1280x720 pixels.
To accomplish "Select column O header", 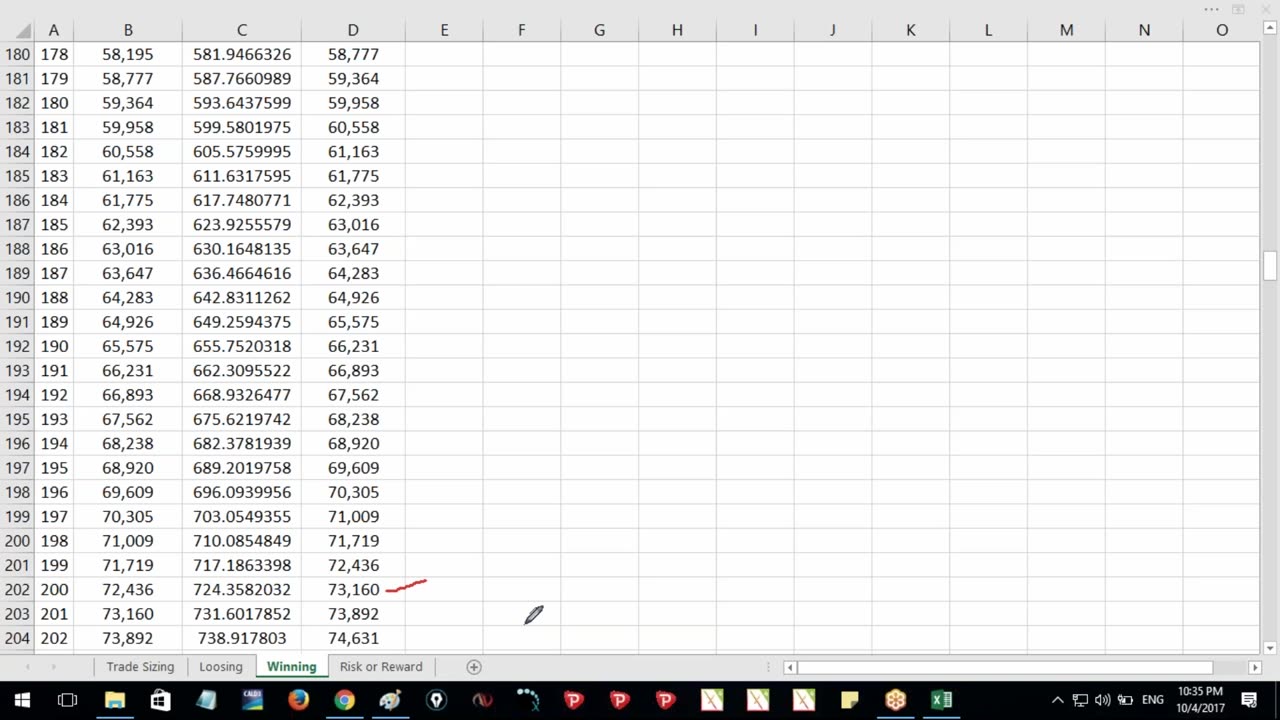I will [1222, 30].
